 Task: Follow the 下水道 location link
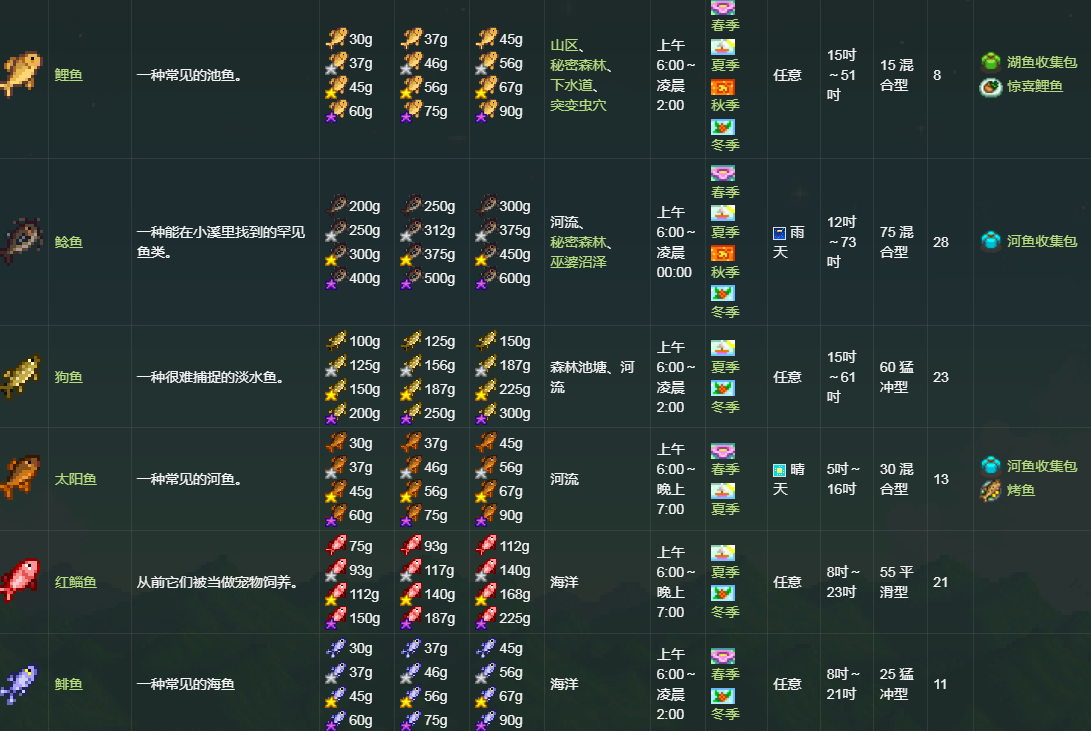click(x=571, y=85)
